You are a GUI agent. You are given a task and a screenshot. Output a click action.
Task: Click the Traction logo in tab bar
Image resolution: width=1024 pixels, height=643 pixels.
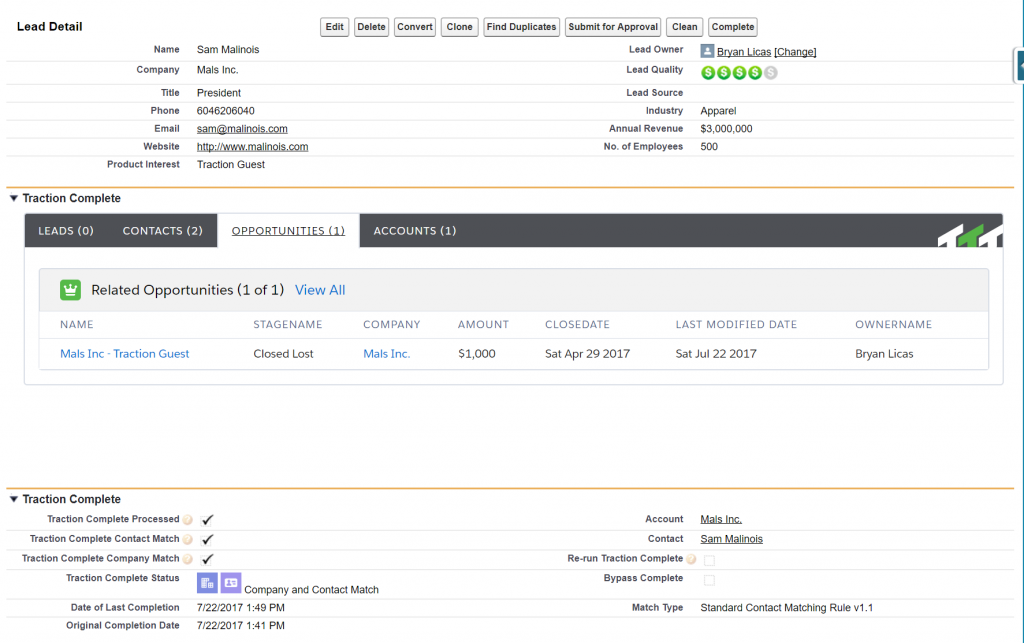(x=970, y=236)
